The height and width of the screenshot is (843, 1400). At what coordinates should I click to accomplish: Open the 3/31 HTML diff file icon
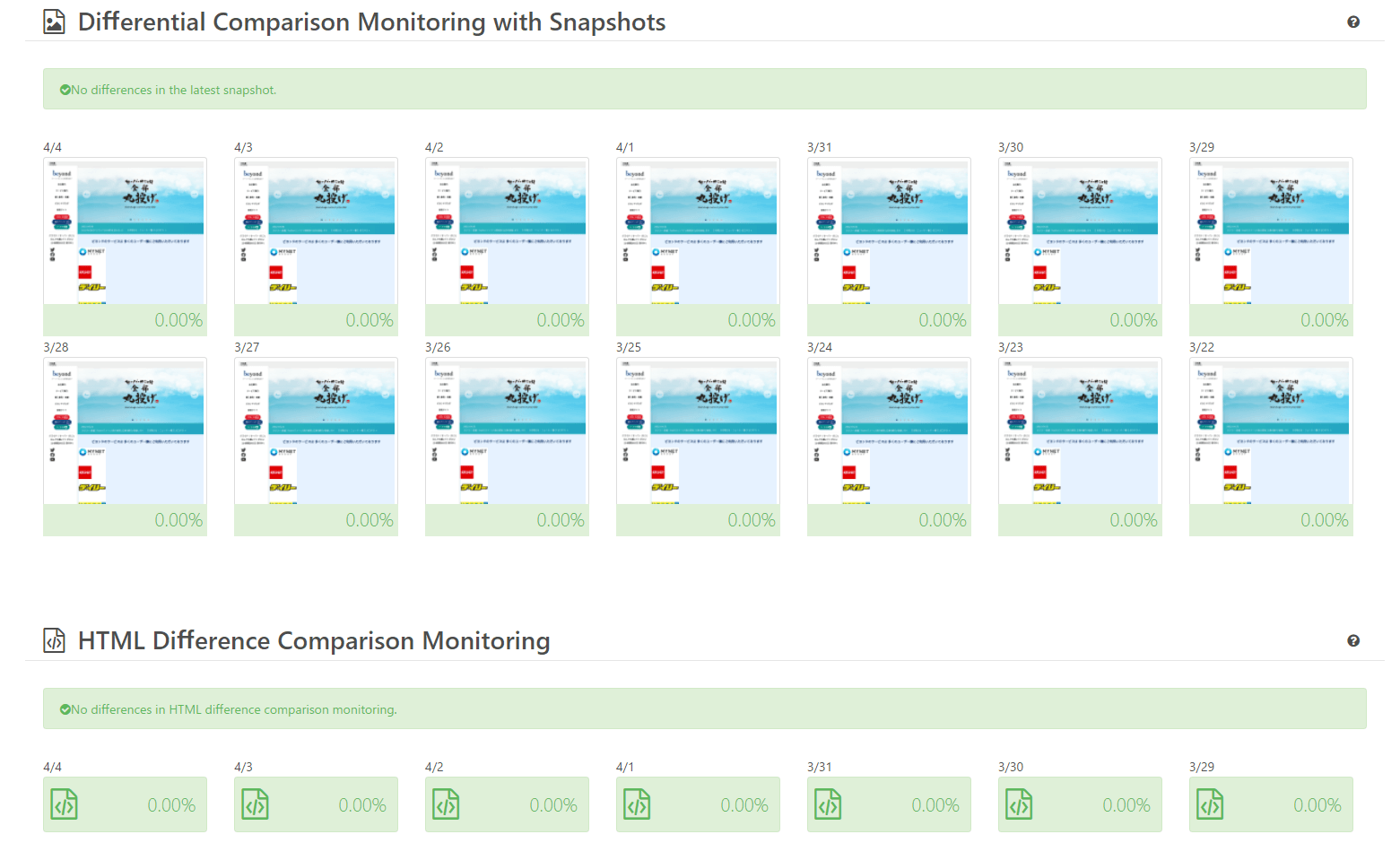click(828, 804)
